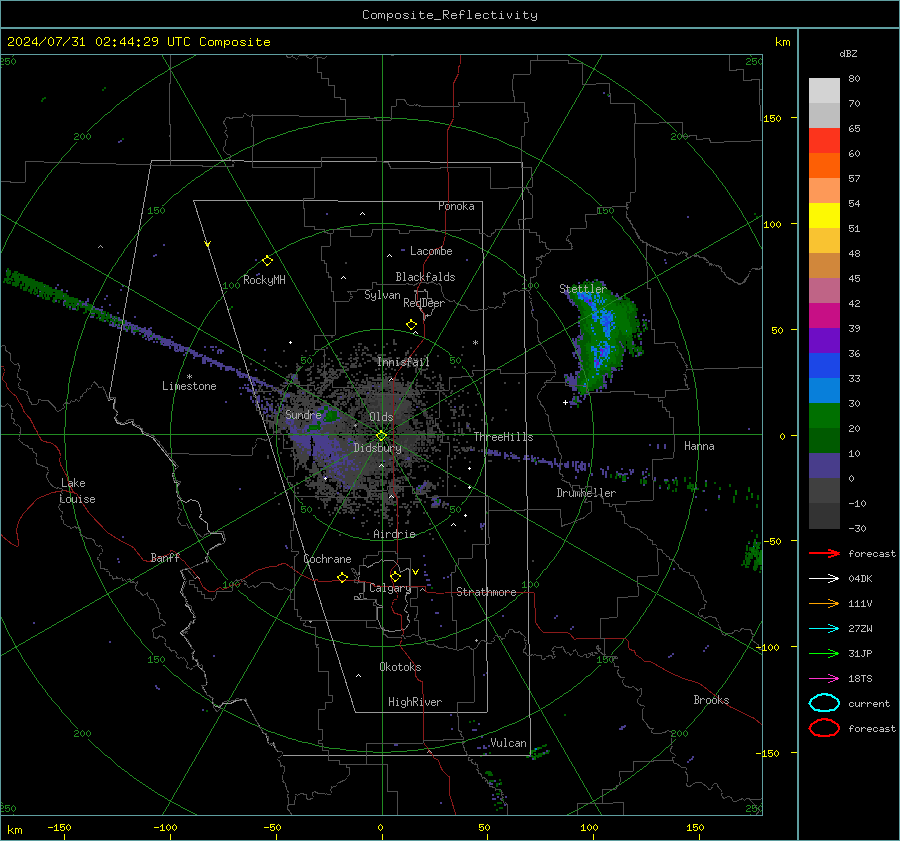
Task: Click the red 60-65 dBZ color swatch
Action: click(x=824, y=141)
